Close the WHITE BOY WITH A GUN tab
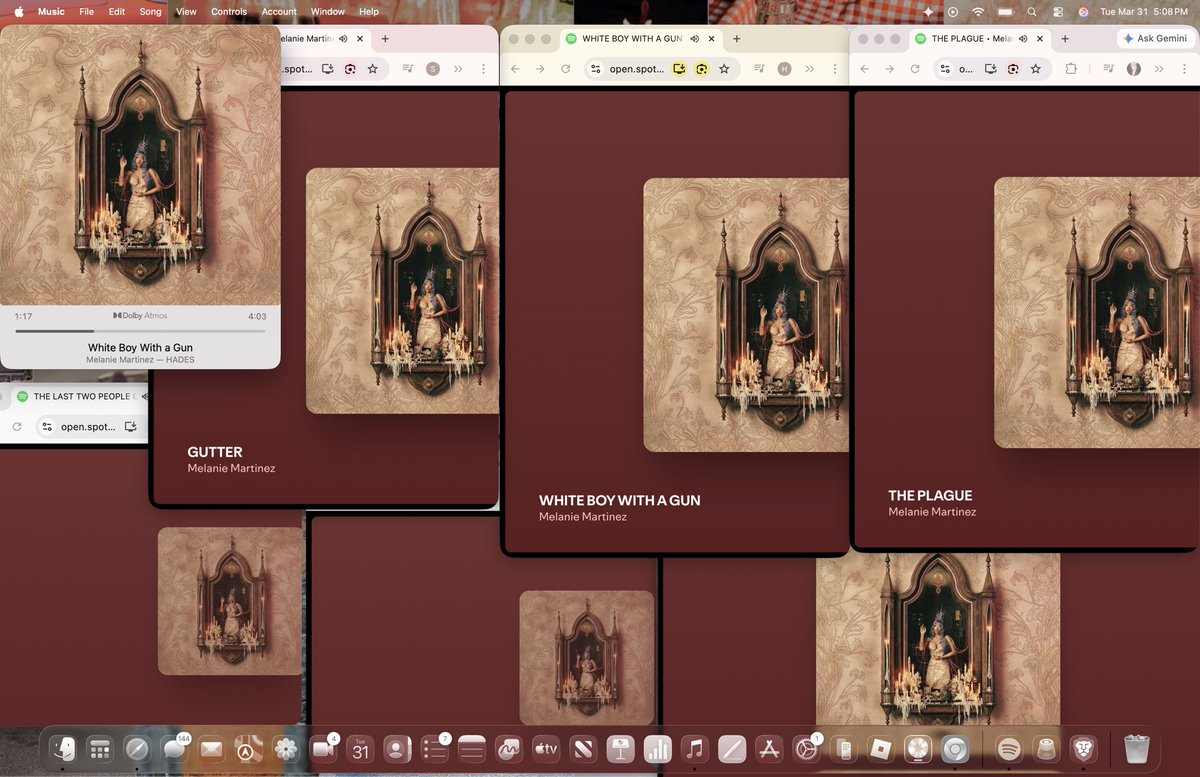The image size is (1200, 777). (x=711, y=39)
